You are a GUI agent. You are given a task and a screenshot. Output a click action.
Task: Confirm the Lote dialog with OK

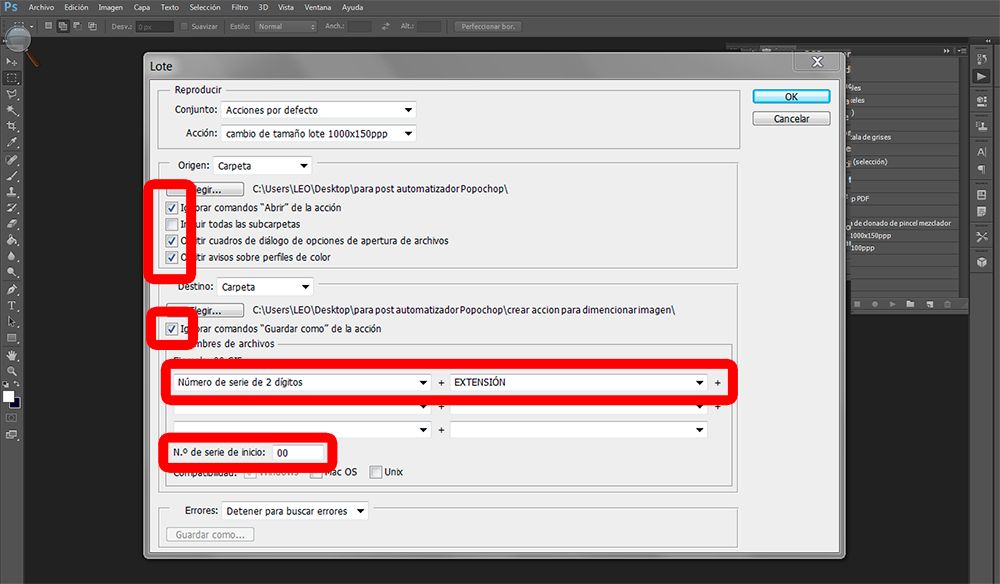(x=791, y=97)
